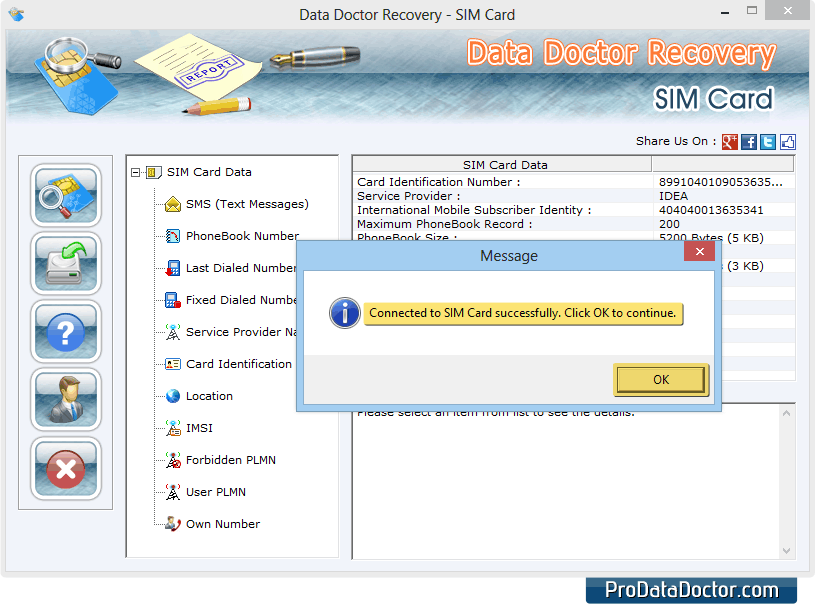
Task: Click the app icon in the title bar
Action: (x=17, y=14)
